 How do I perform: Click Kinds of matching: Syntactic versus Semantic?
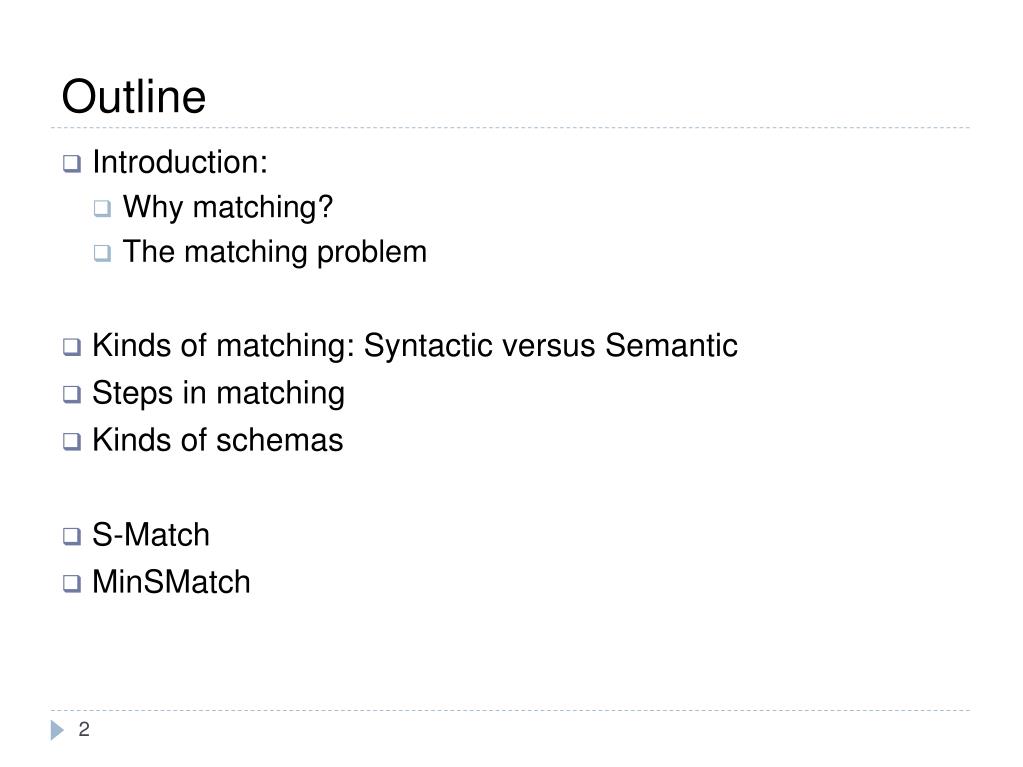[415, 346]
